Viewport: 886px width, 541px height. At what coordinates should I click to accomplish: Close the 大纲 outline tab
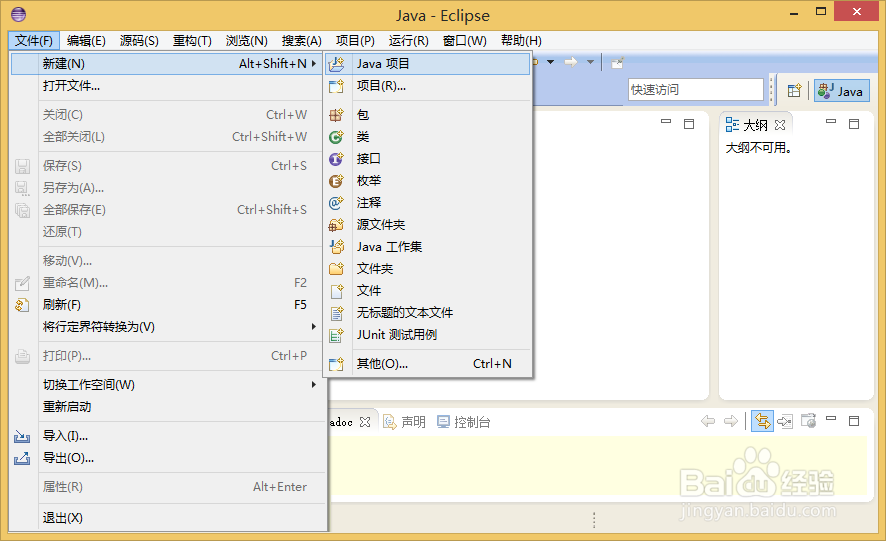pos(780,125)
